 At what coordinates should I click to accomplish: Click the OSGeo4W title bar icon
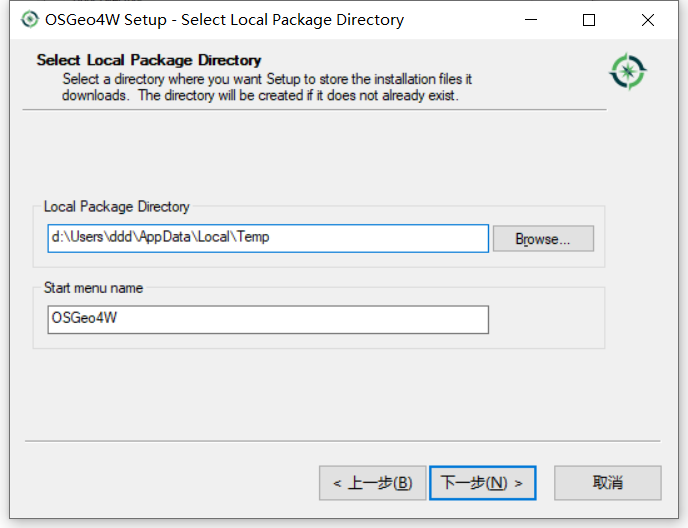29,19
